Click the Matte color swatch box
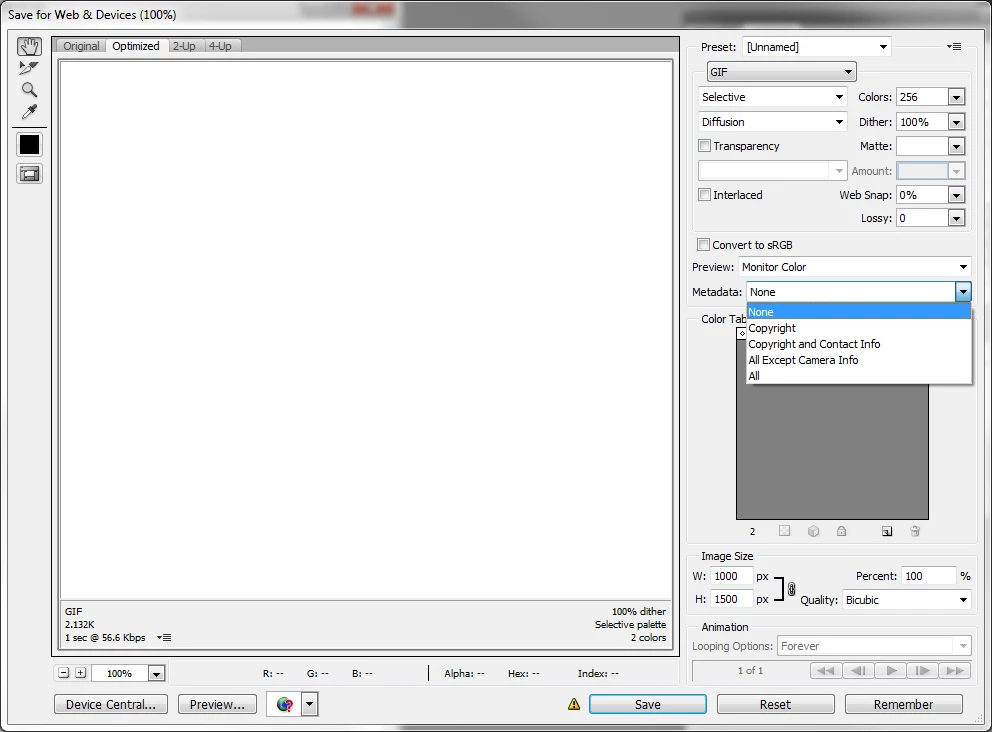The width and height of the screenshot is (992, 732). coord(922,147)
